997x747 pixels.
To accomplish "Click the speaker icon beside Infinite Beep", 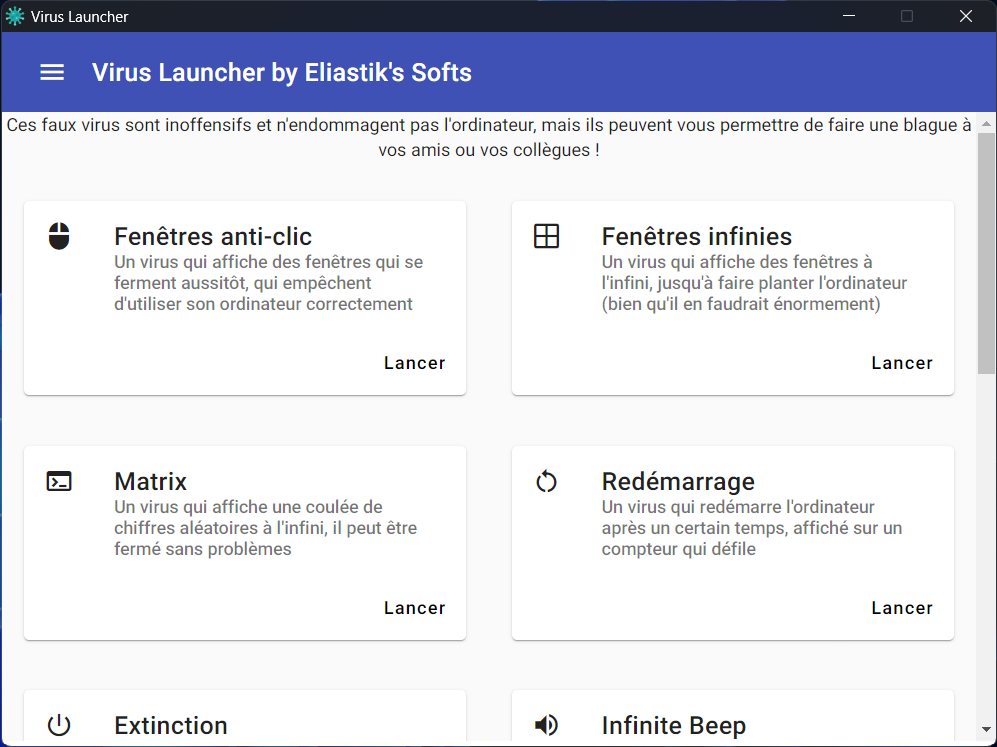I will pyautogui.click(x=546, y=725).
